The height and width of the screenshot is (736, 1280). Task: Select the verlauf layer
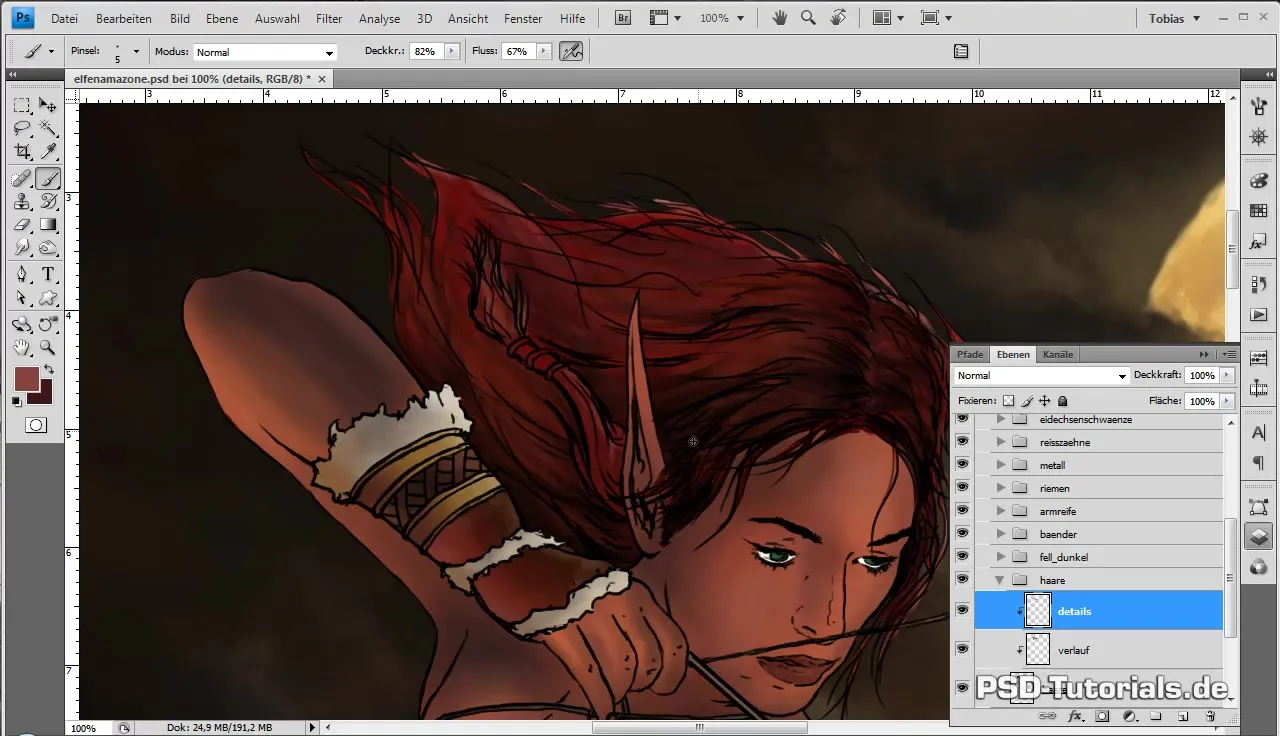[1099, 650]
